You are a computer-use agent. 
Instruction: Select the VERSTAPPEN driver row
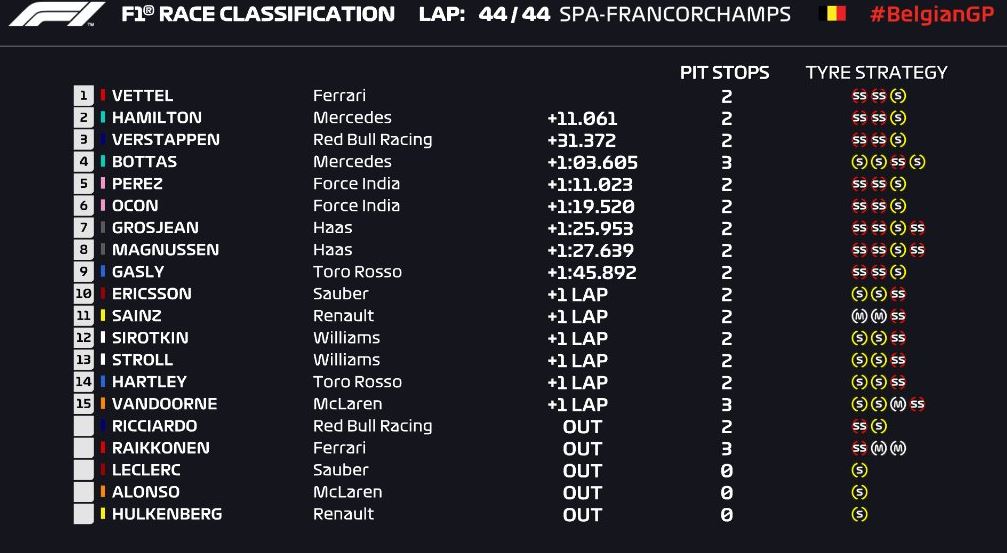pyautogui.click(x=511, y=139)
